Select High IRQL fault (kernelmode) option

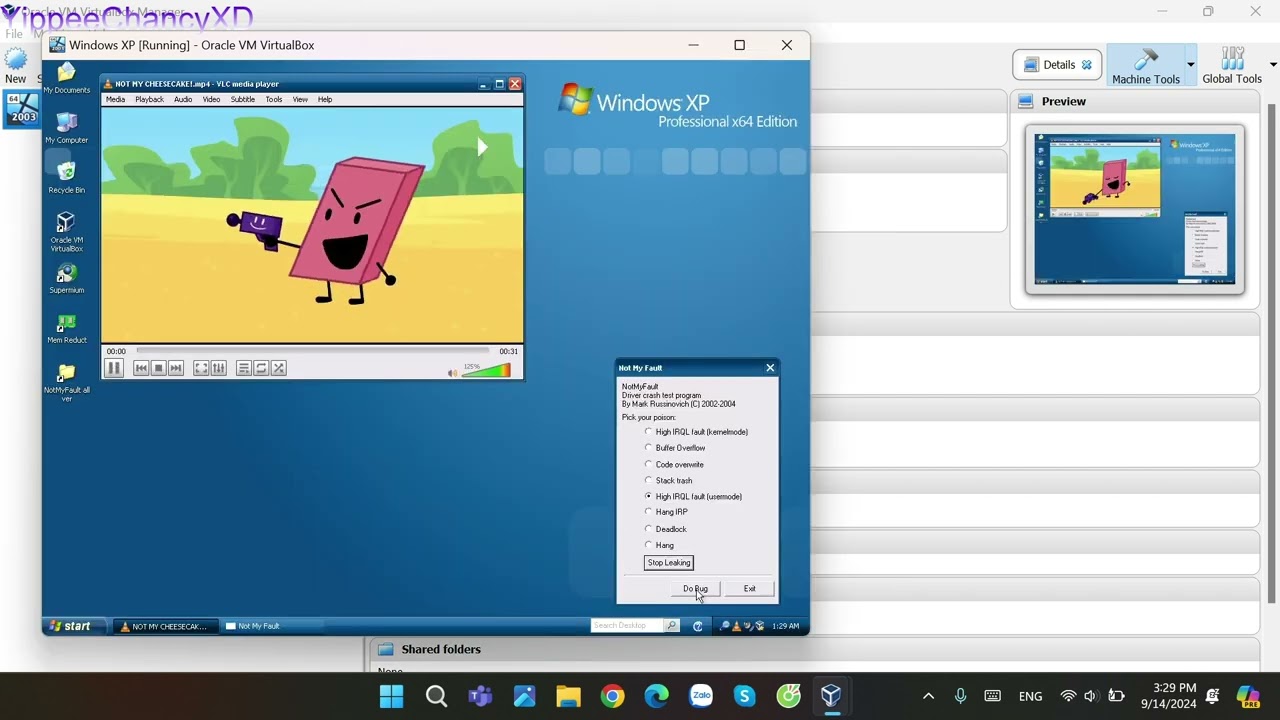[x=697, y=432]
